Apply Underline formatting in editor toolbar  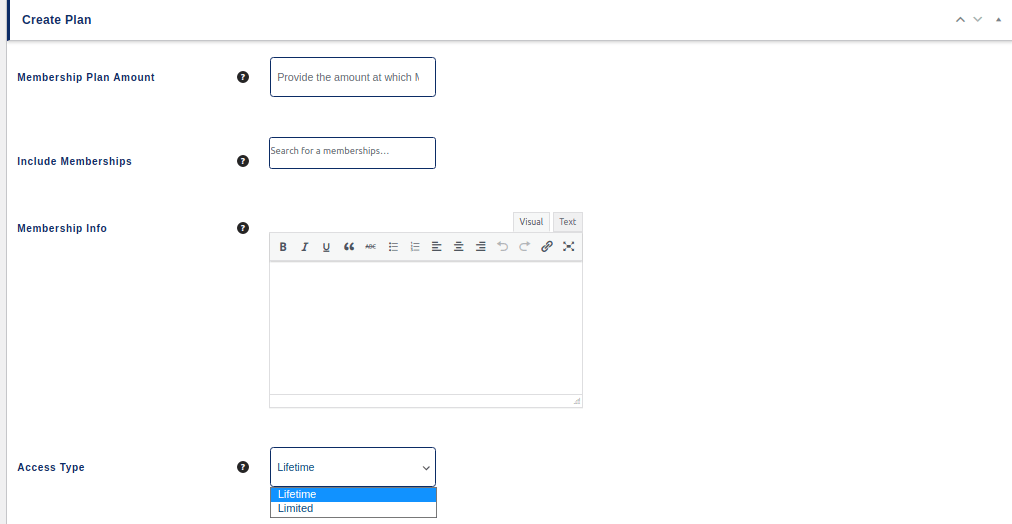coord(327,247)
